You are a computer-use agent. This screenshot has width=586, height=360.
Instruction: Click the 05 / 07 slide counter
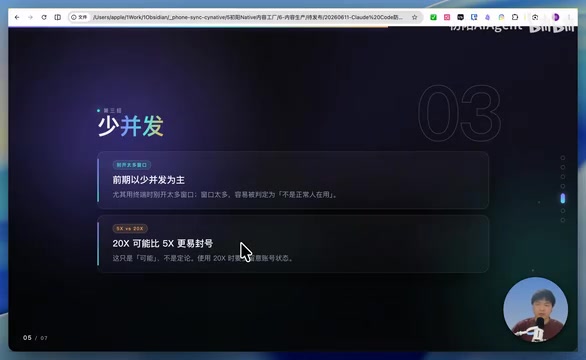point(35,338)
